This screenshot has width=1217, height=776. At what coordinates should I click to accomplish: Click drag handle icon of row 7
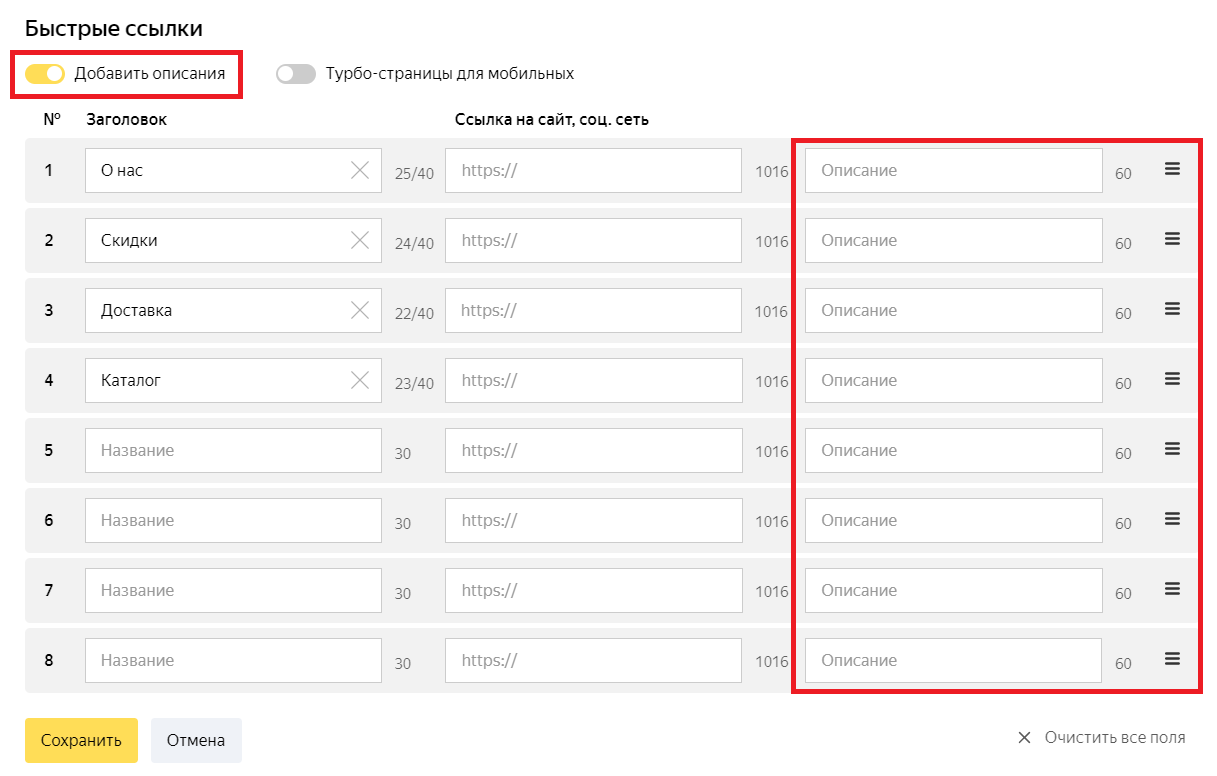point(1172,589)
